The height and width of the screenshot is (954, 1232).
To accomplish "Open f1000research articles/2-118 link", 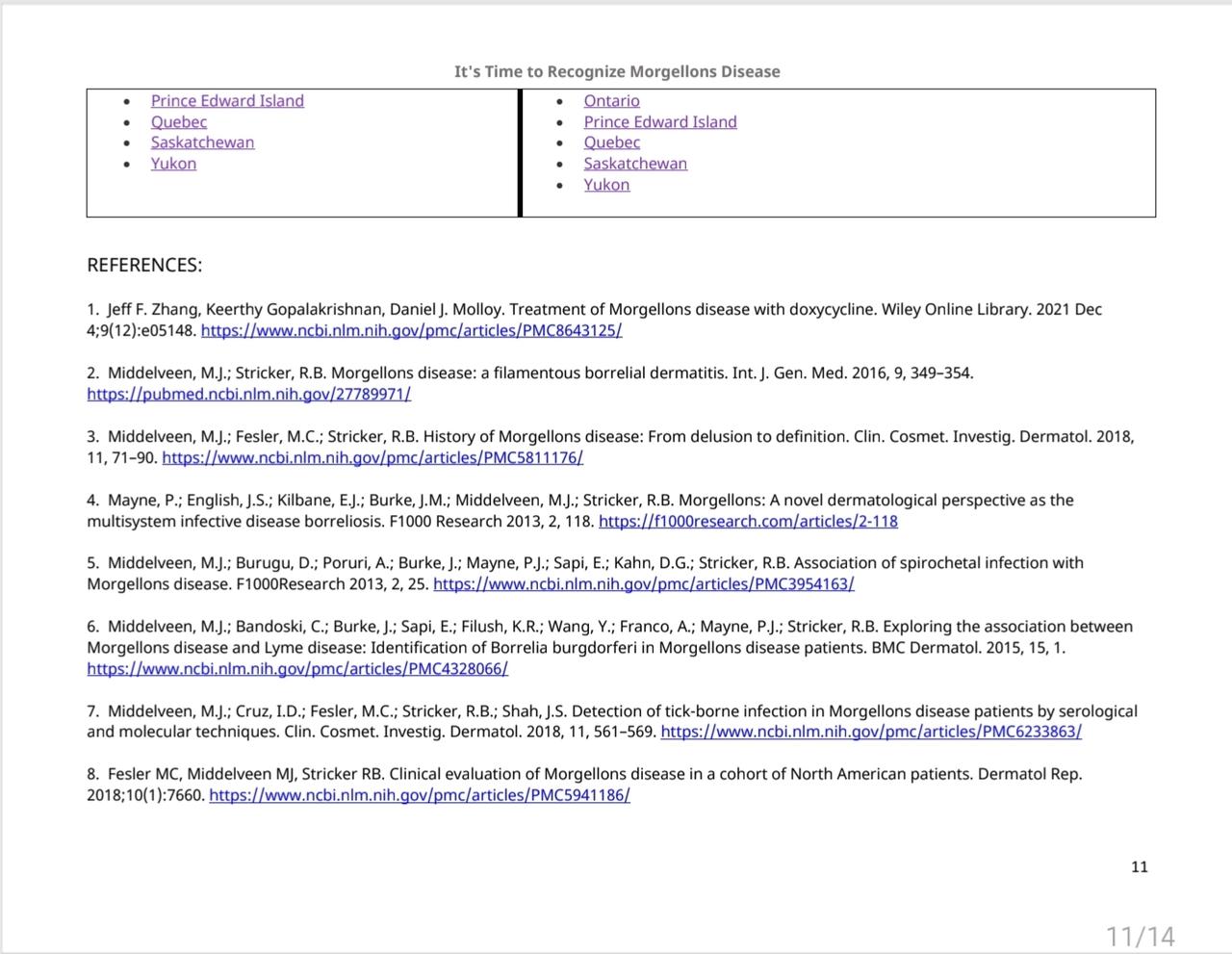I will 748,521.
